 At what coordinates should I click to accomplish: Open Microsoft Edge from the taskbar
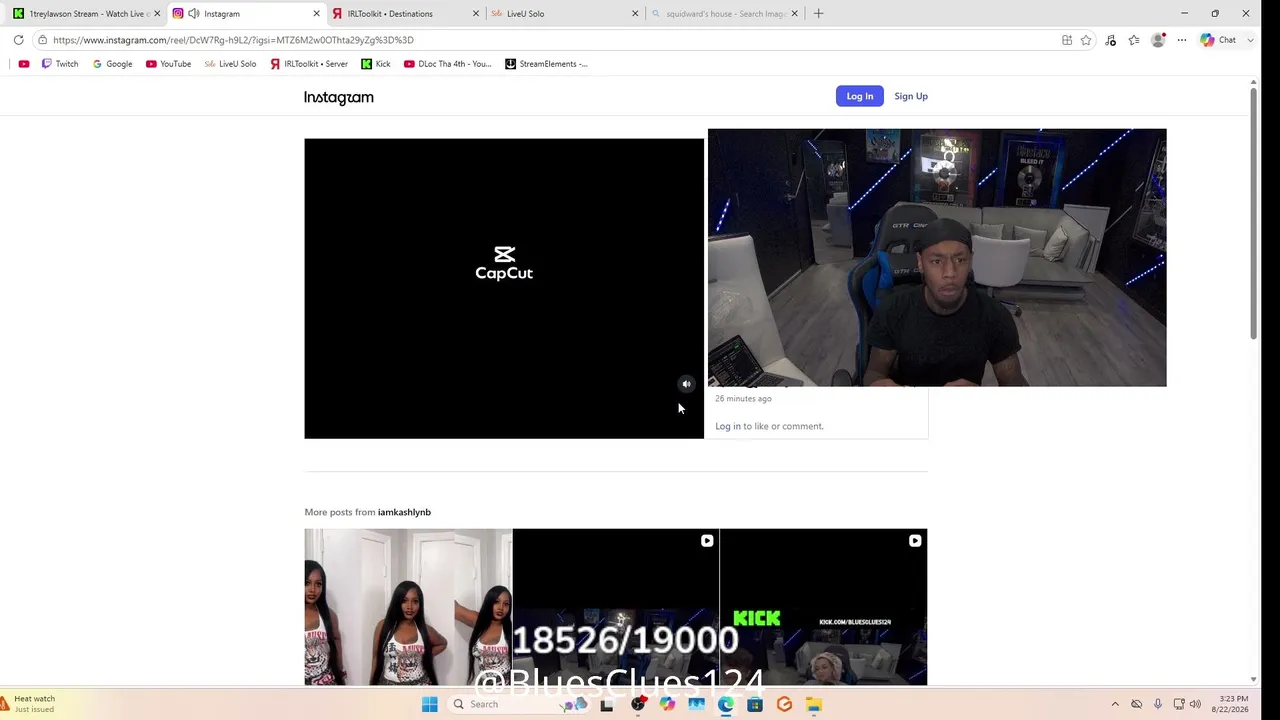point(726,705)
